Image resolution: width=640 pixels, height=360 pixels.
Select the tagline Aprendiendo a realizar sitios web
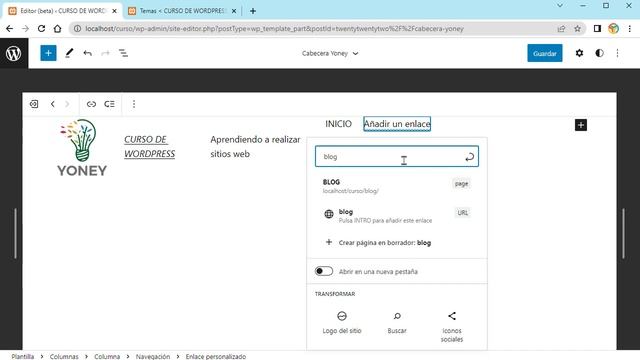point(255,147)
